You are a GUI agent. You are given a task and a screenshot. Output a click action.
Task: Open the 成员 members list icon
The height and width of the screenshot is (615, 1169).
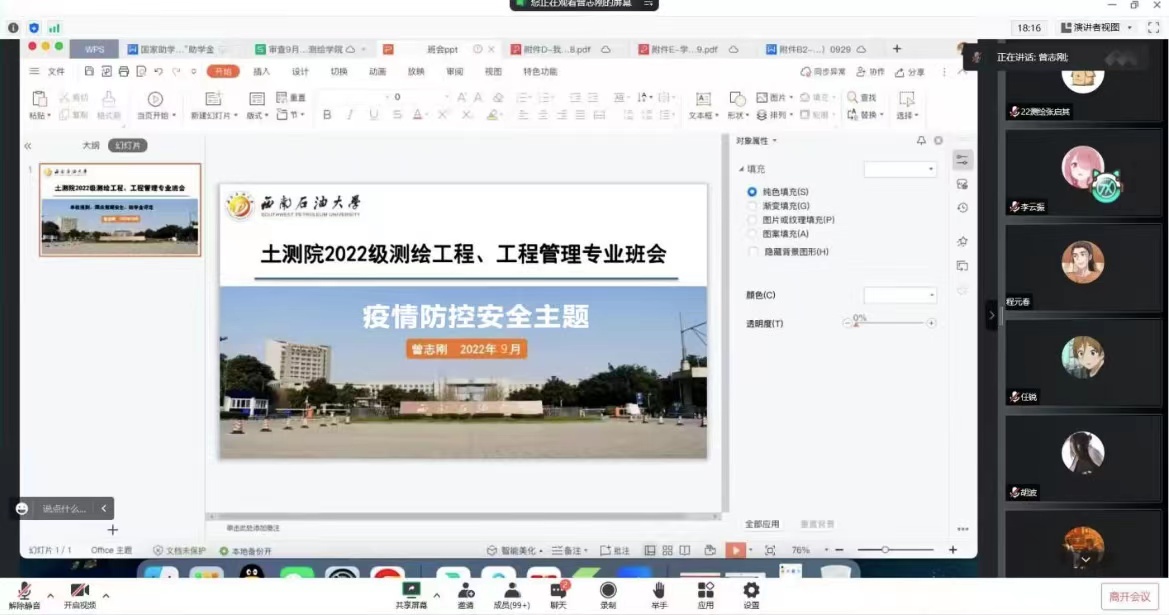coord(511,591)
